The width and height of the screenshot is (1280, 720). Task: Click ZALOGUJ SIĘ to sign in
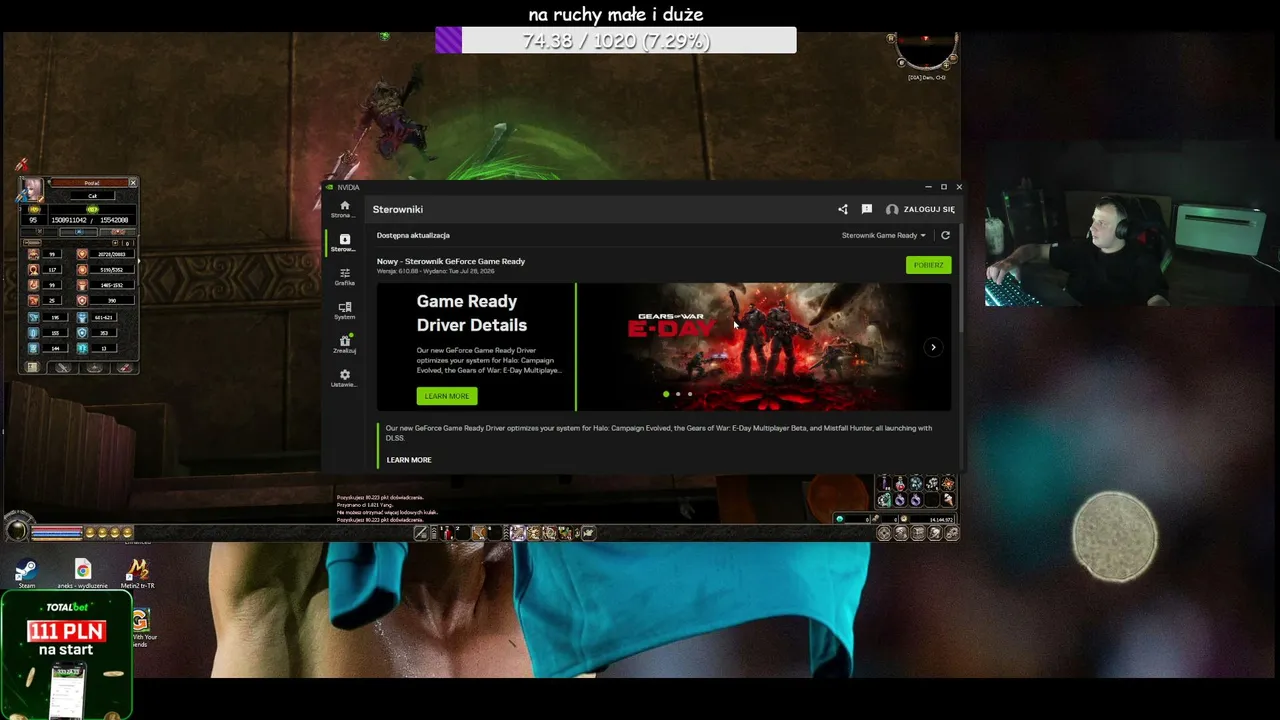click(920, 210)
